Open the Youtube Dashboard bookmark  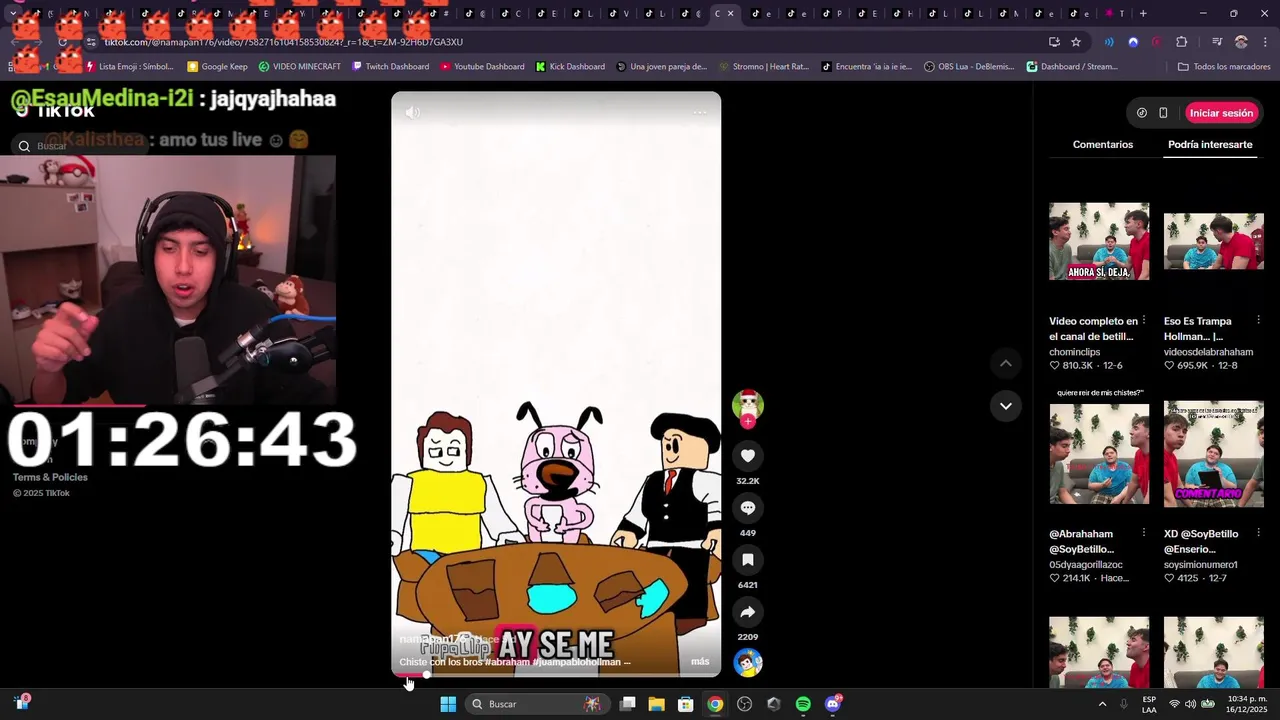pyautogui.click(x=482, y=67)
